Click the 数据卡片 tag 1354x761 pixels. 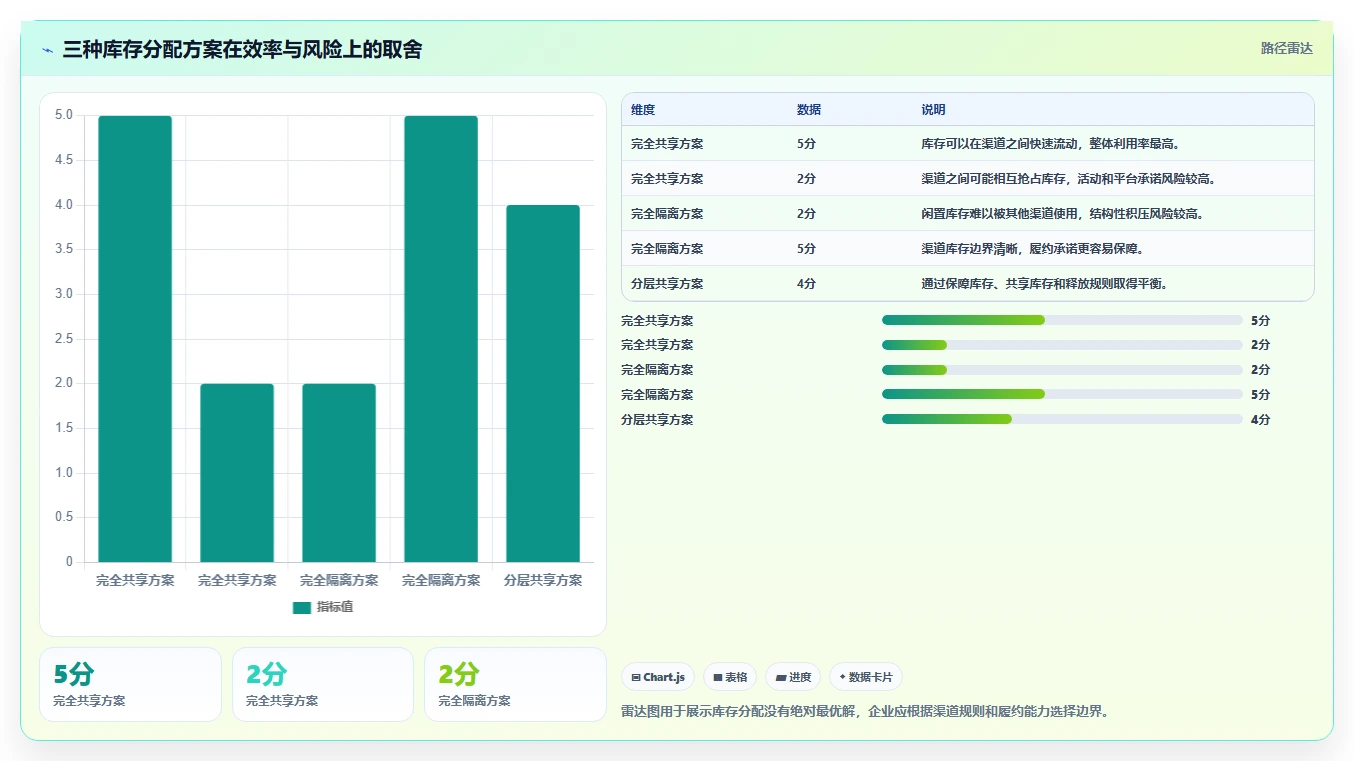866,677
